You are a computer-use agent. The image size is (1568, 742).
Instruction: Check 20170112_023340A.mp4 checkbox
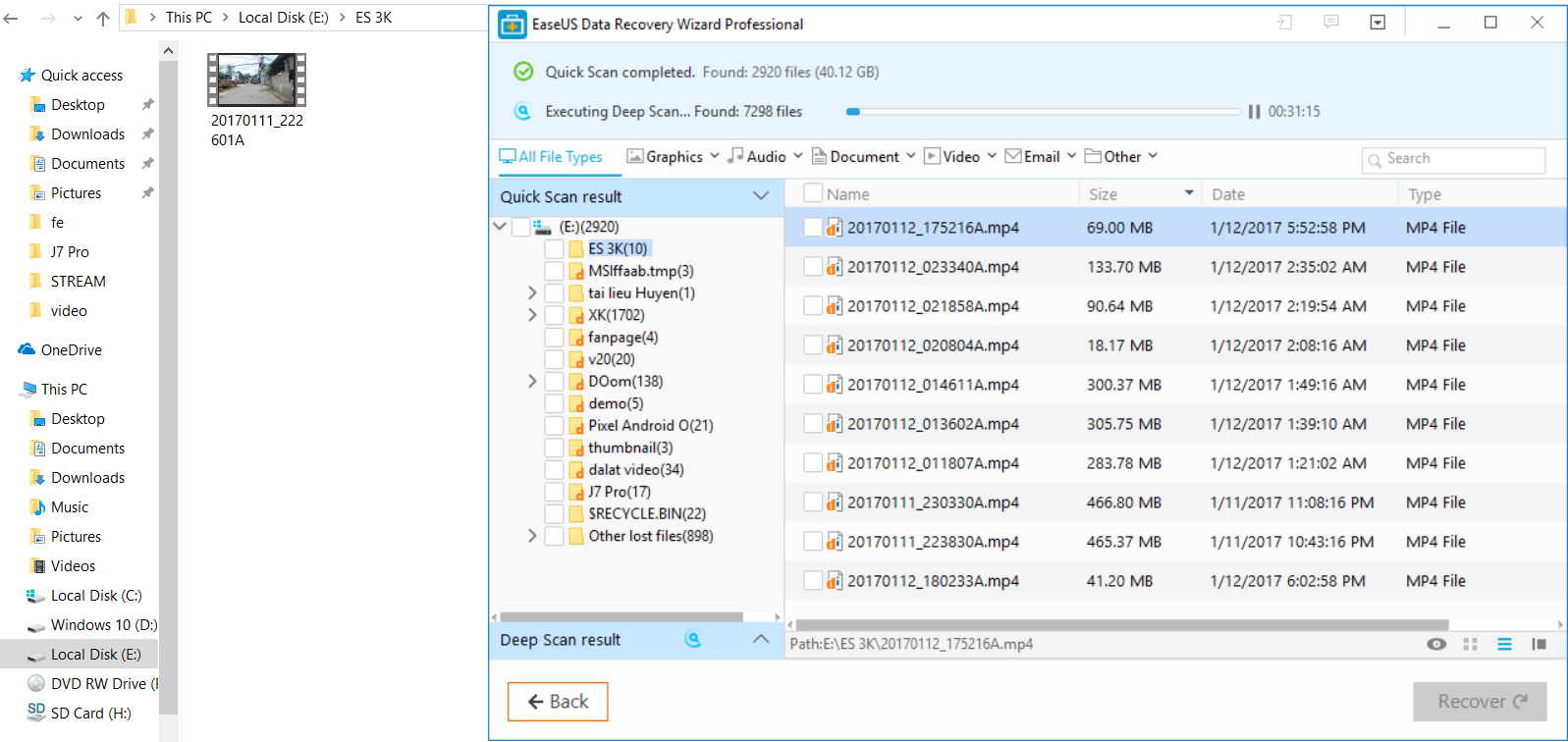click(x=813, y=267)
